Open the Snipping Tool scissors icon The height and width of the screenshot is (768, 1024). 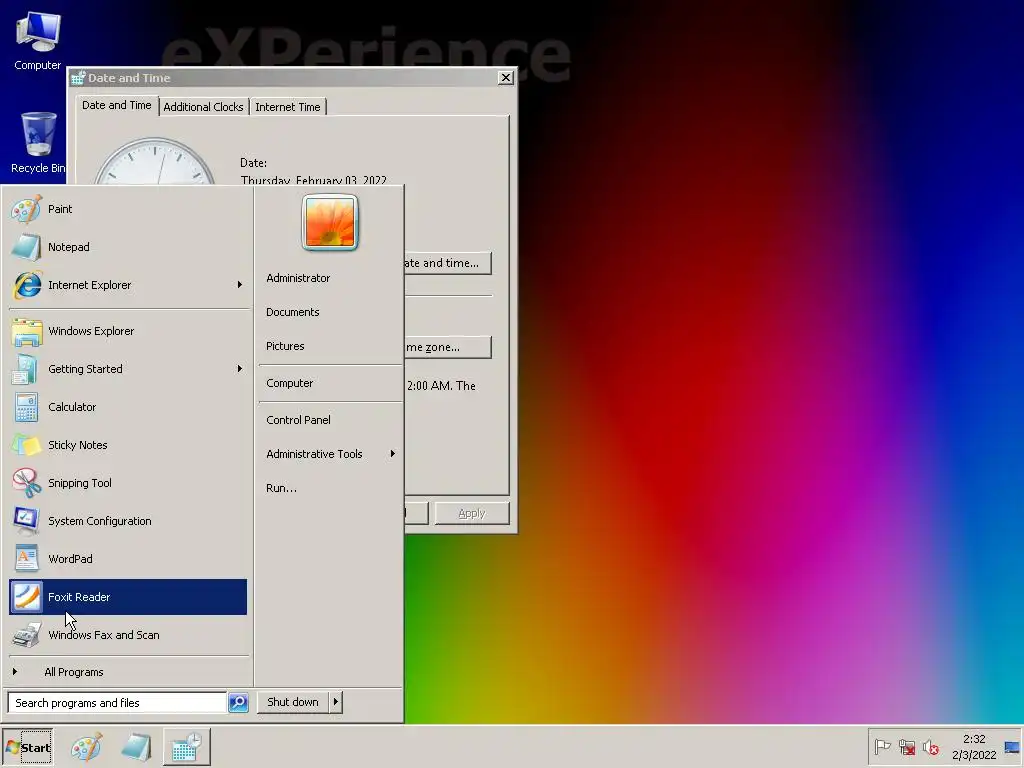26,483
